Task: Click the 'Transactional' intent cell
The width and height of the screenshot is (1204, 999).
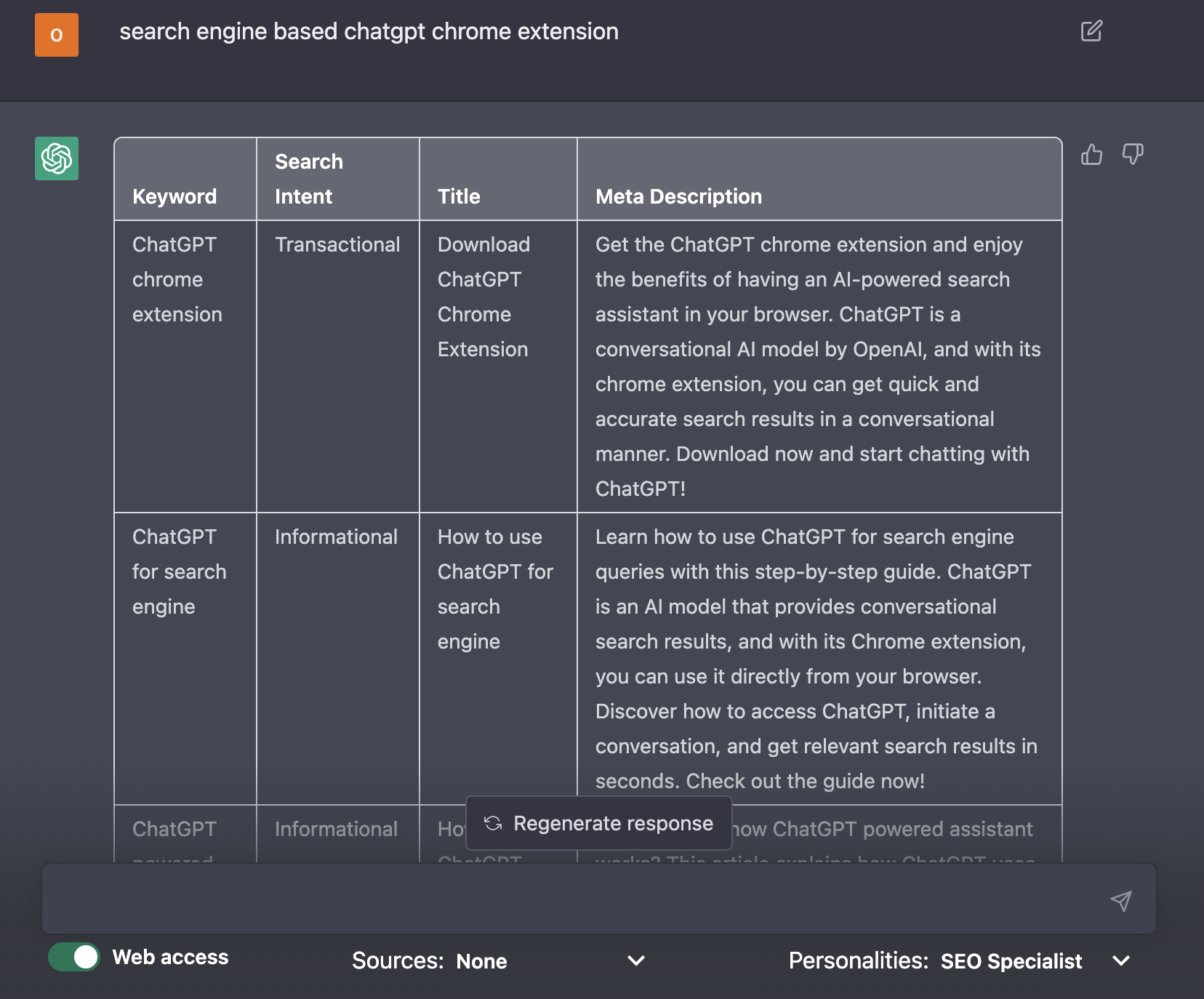Action: point(338,366)
